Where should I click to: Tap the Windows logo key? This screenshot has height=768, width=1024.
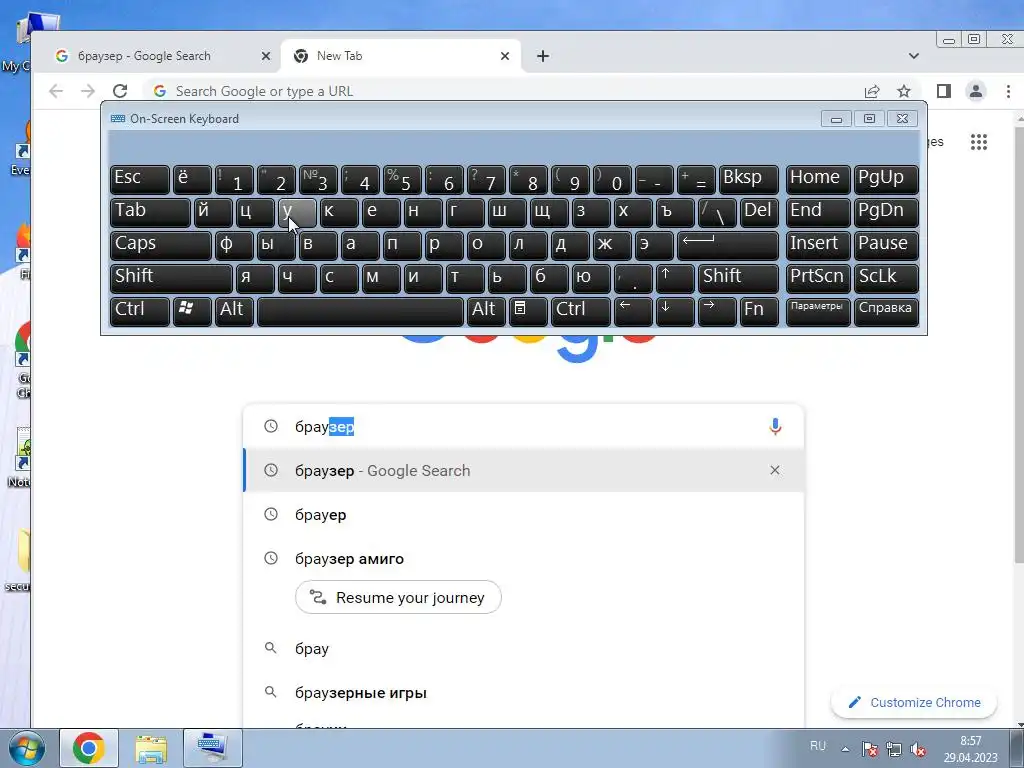(x=191, y=311)
